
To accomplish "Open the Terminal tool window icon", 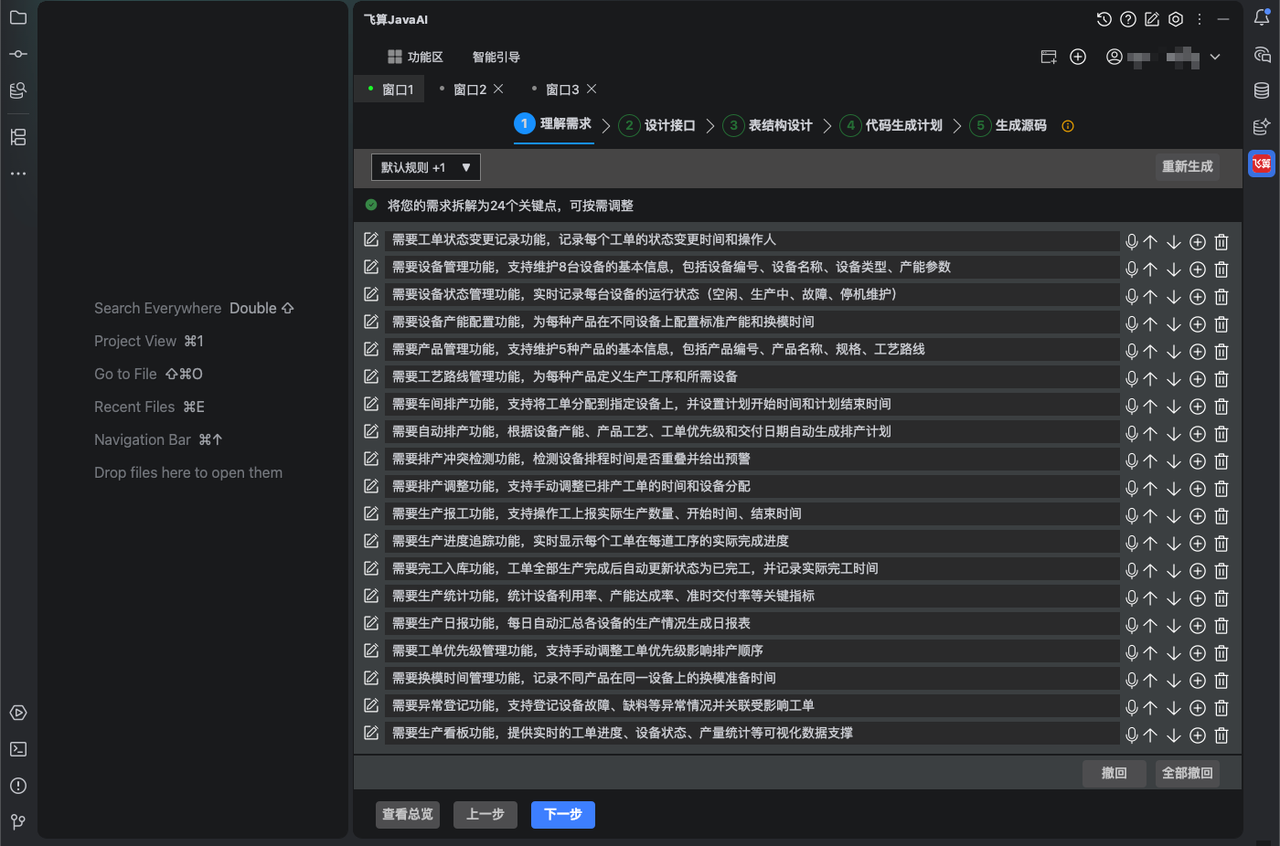I will coord(18,749).
